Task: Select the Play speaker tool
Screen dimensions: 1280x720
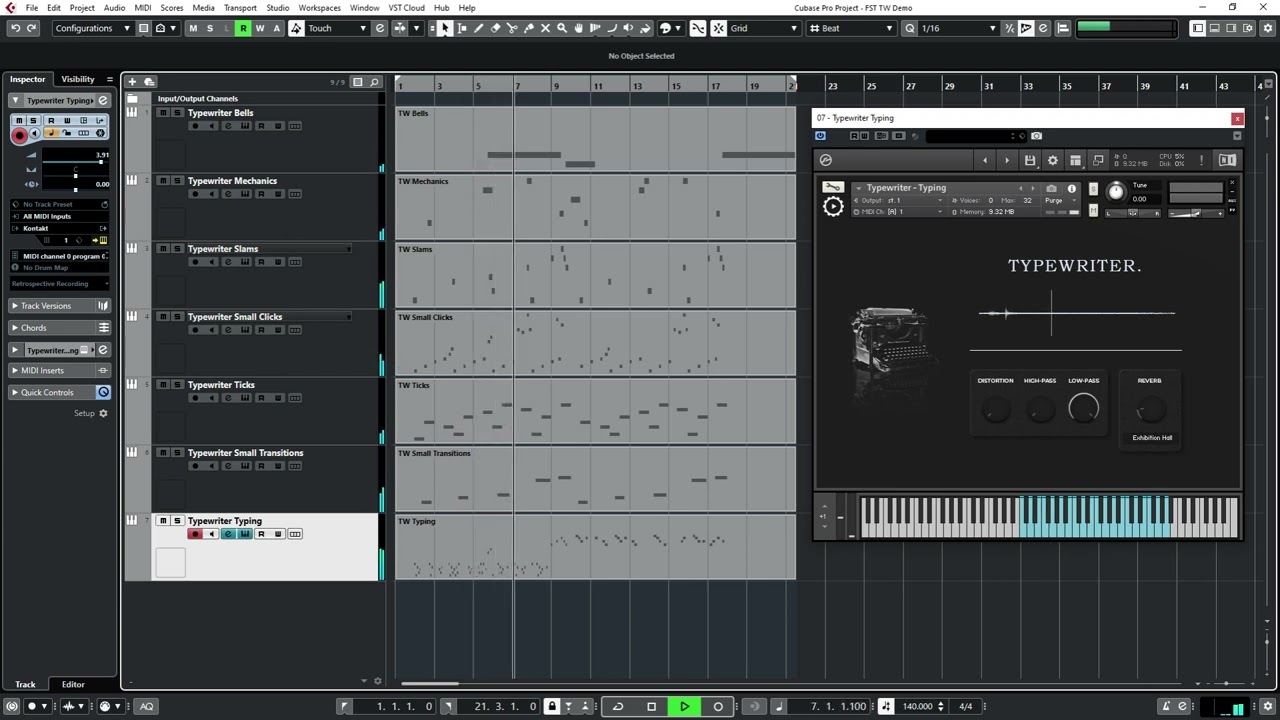Action: coord(628,28)
